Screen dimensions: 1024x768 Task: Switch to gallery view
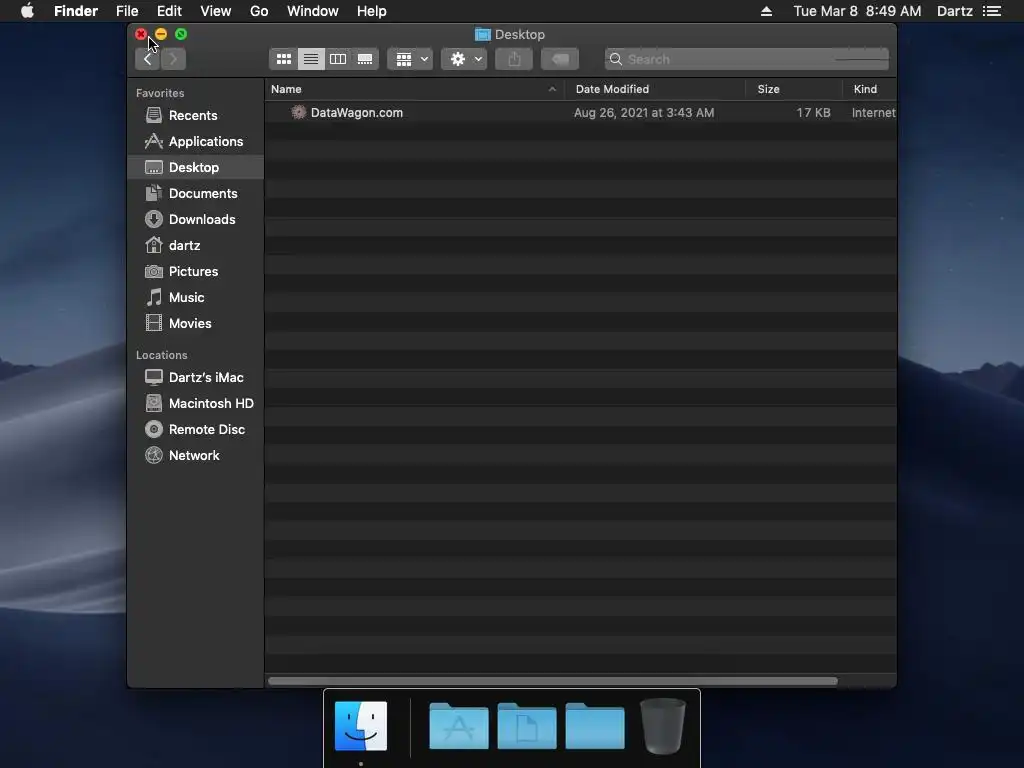365,59
